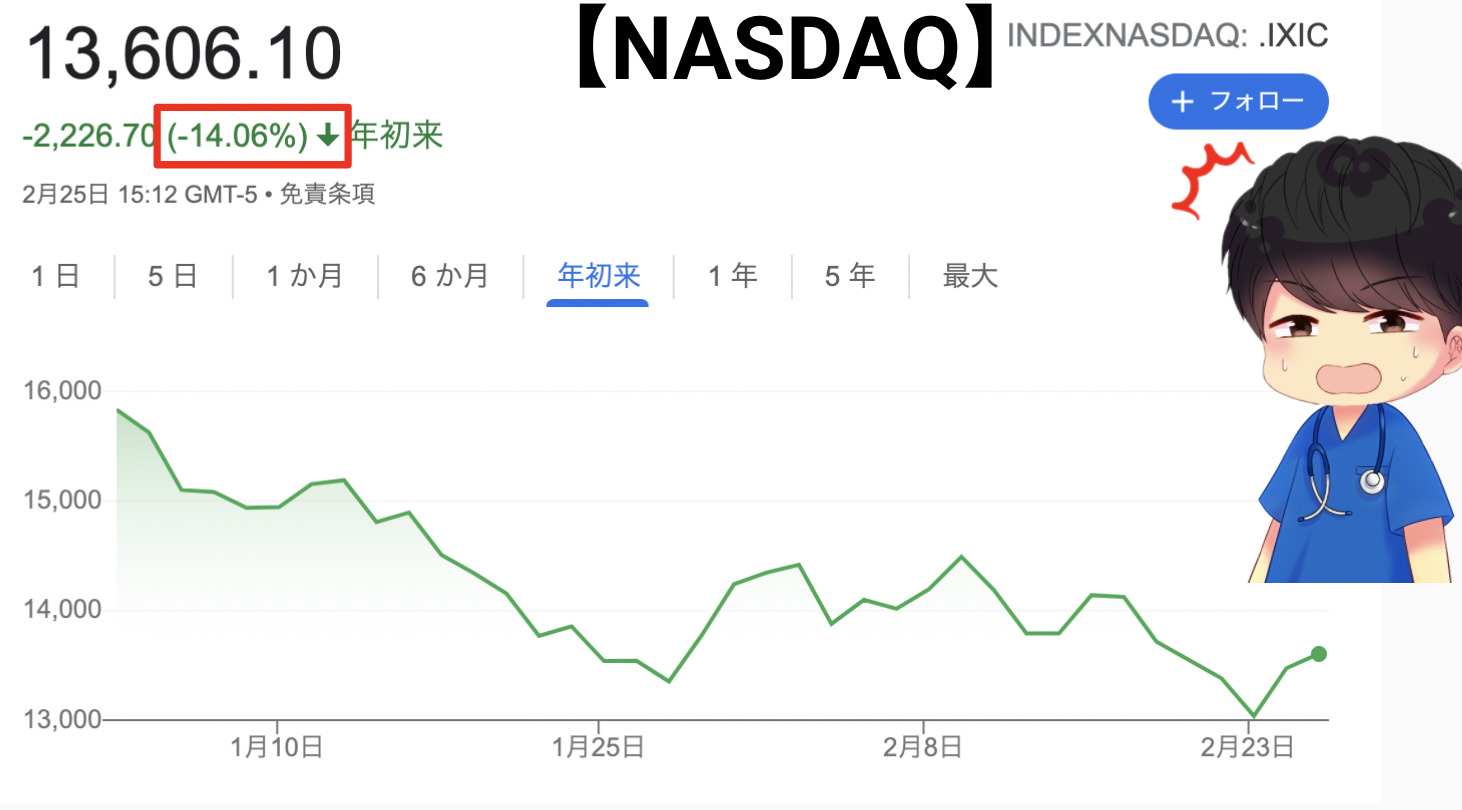Screen dimensions: 1462x810
Task: Click the フォロー button
Action: 1239,102
